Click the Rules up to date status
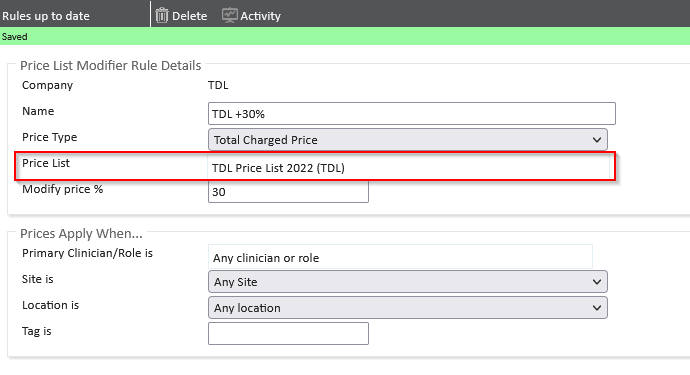Screen dimensions: 690x375 (46, 16)
